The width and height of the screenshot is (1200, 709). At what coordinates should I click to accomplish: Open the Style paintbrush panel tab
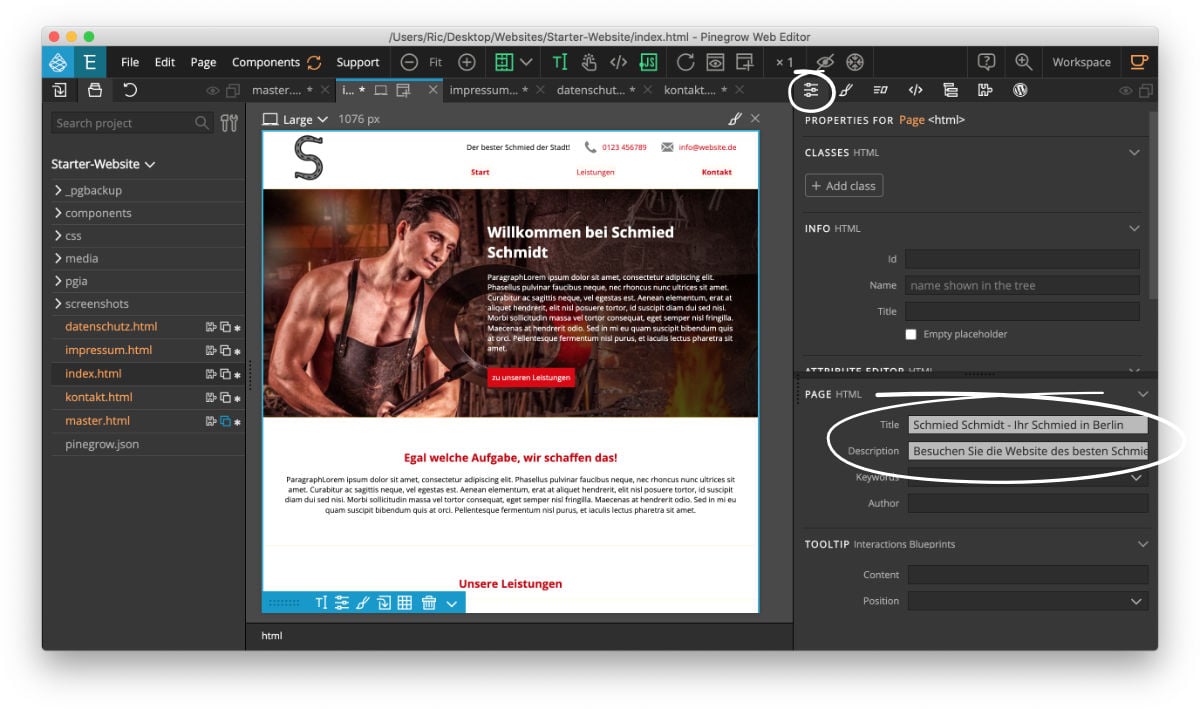[846, 90]
